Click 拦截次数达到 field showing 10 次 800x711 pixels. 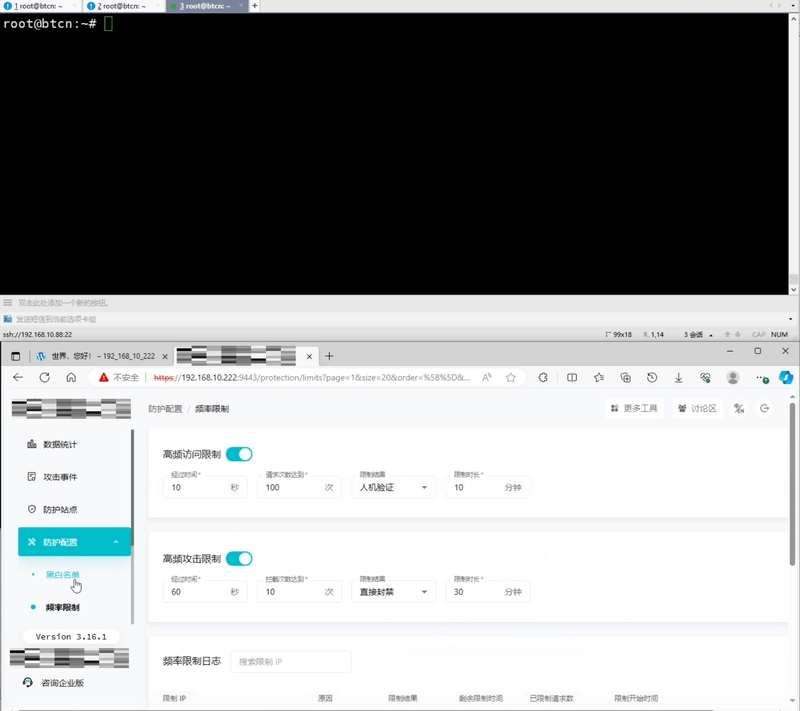(299, 592)
